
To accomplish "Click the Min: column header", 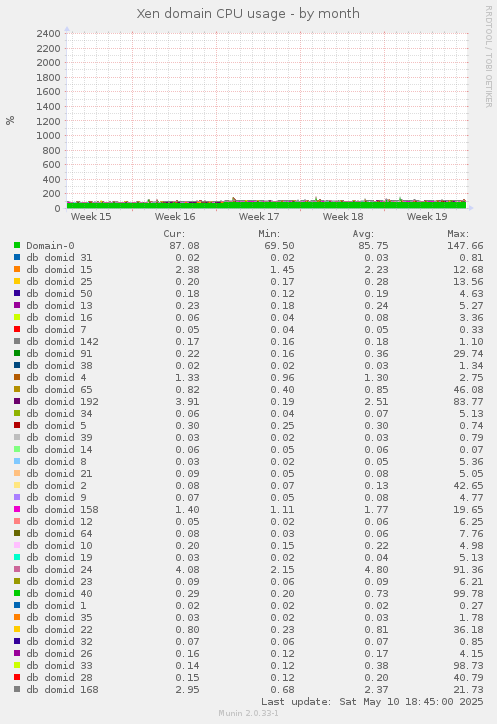I will point(269,234).
